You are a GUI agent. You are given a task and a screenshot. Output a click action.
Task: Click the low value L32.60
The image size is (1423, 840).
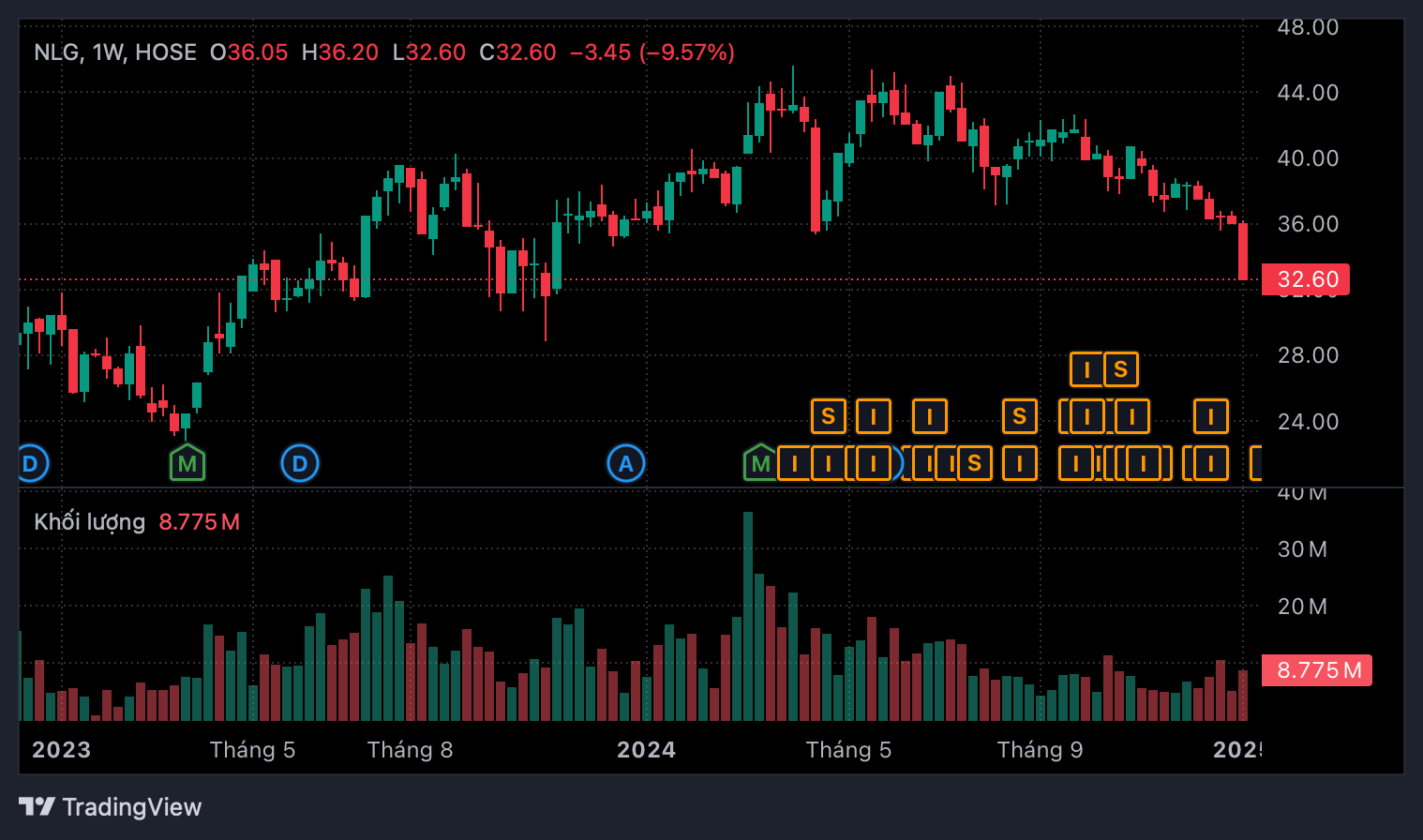click(x=429, y=52)
